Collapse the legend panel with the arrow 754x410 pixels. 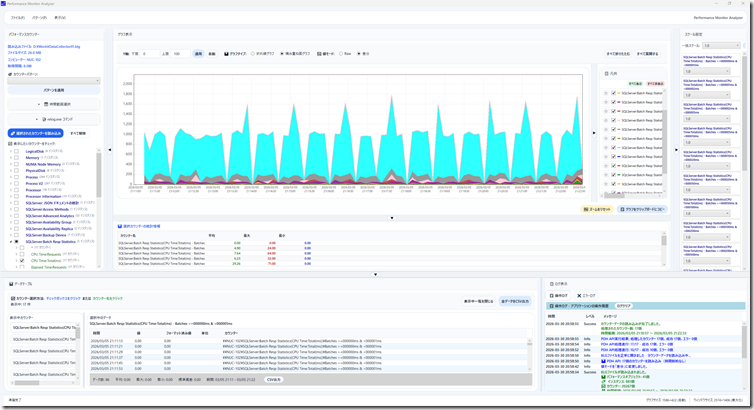(x=594, y=132)
